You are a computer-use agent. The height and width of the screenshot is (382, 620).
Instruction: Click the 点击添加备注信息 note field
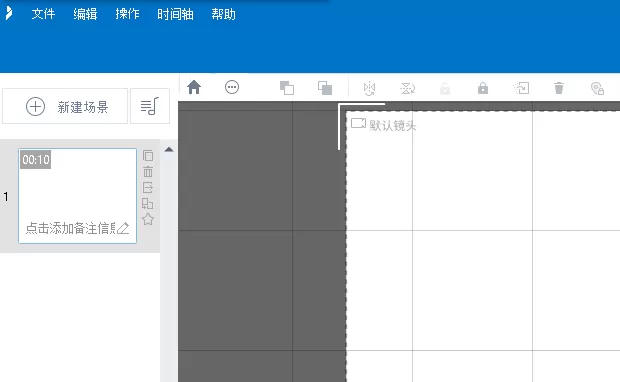[71, 228]
